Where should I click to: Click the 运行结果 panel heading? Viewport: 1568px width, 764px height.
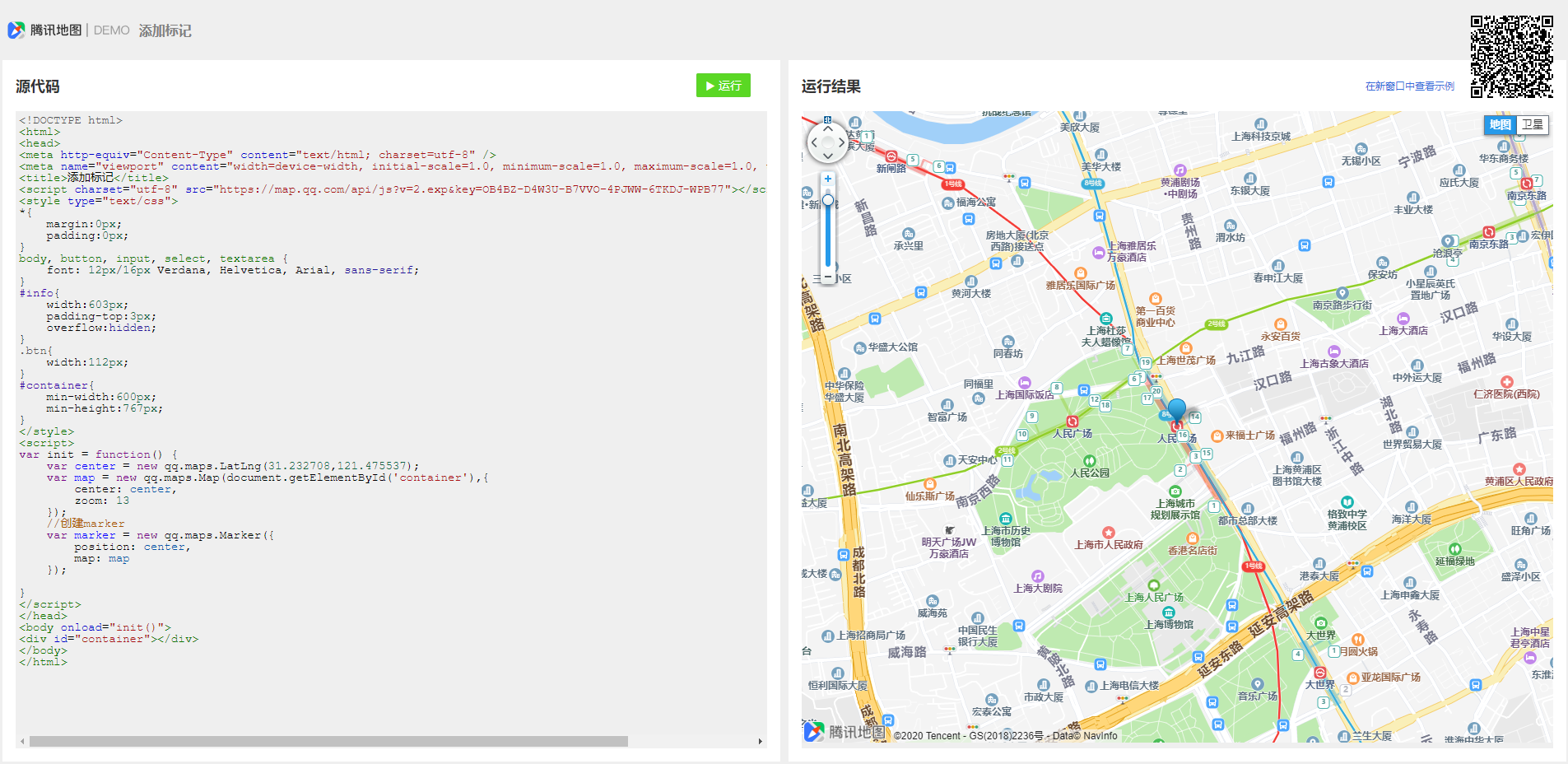[x=831, y=86]
